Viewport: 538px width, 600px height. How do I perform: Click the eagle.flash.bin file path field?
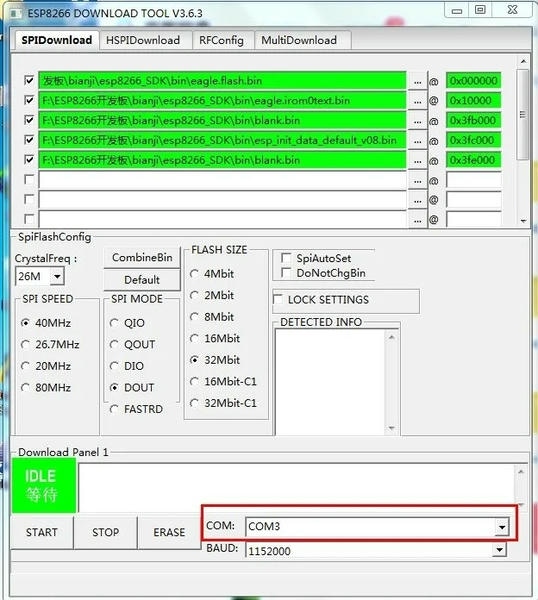[222, 81]
